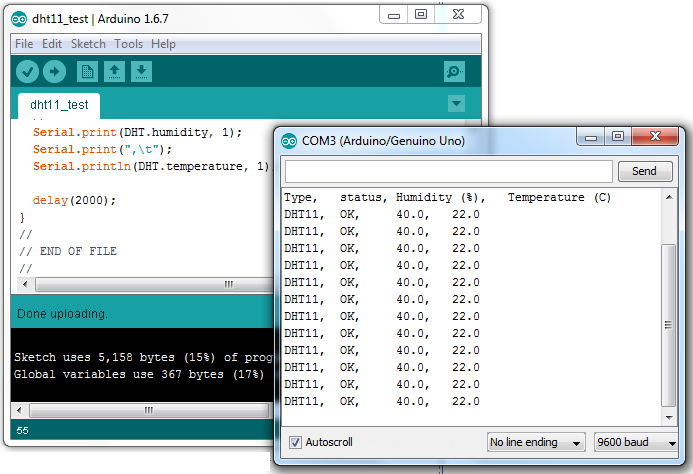
Task: Minimize the Arduino IDE window
Action: 394,15
